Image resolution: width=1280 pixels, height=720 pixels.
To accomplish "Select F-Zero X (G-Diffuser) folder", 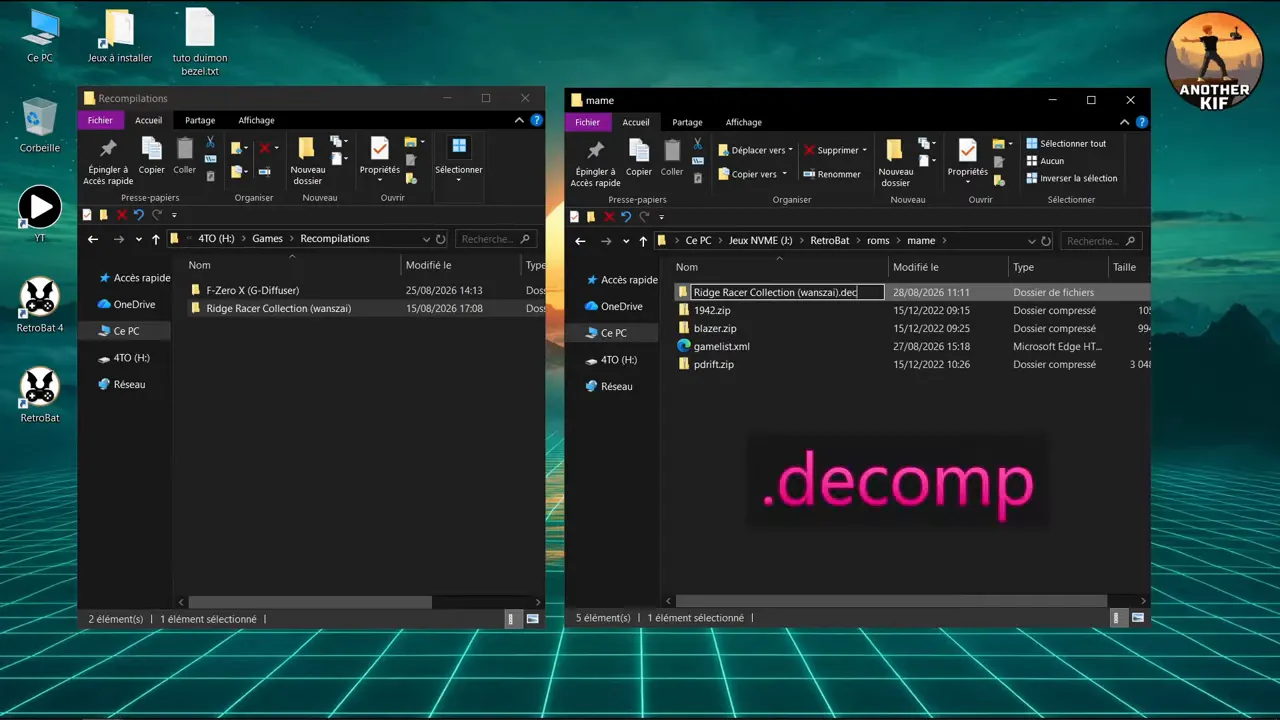I will [253, 290].
